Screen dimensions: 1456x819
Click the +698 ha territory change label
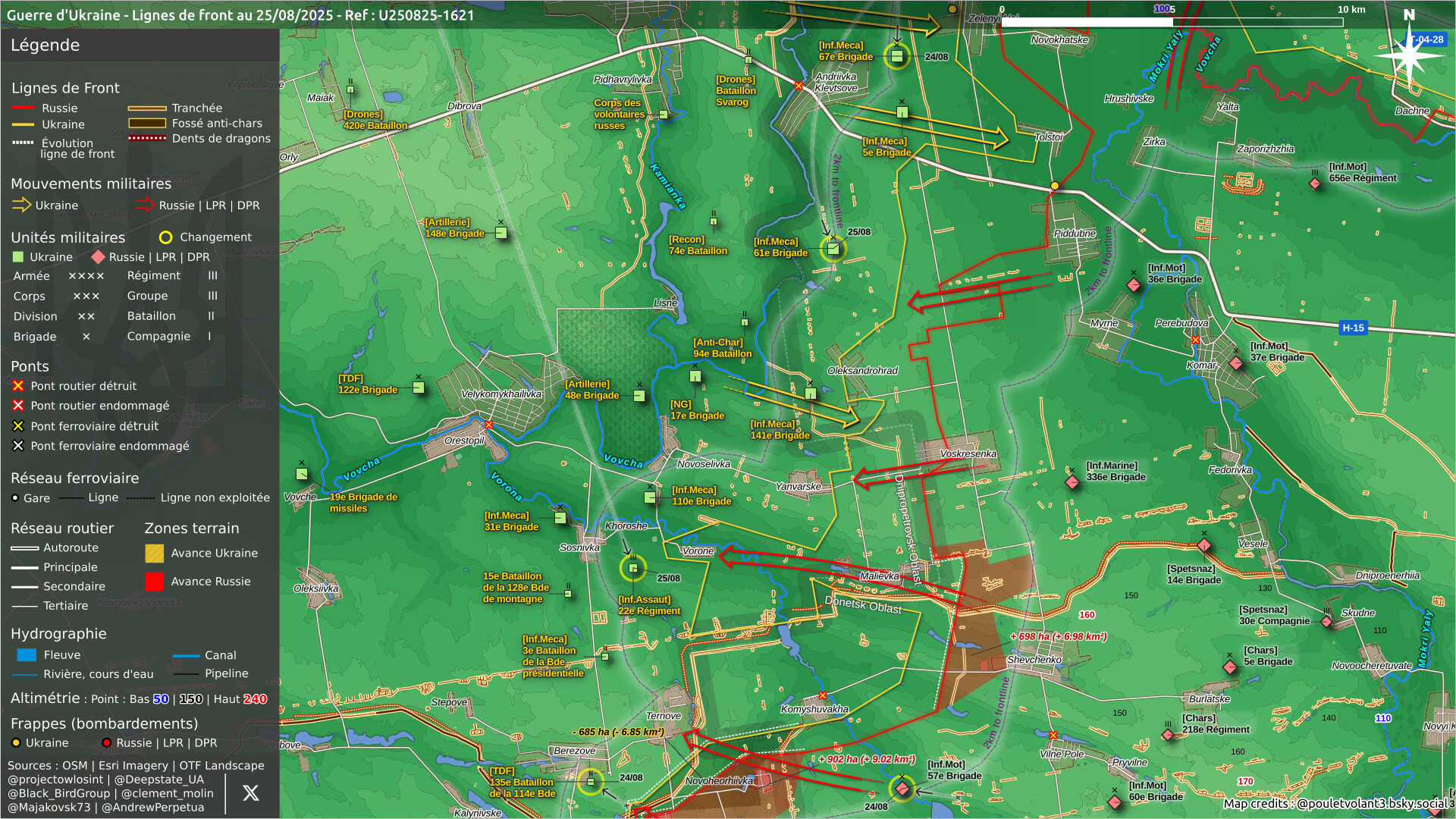pos(1058,637)
